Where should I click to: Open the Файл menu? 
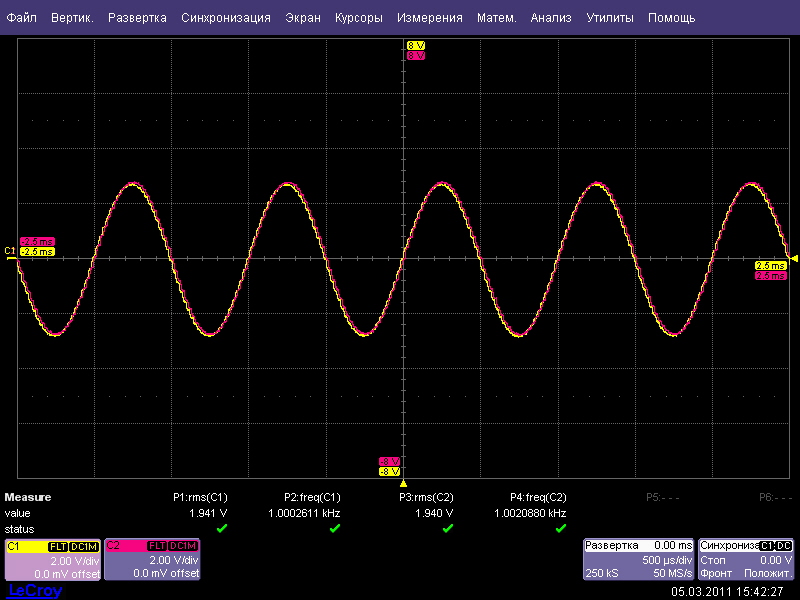tap(22, 18)
